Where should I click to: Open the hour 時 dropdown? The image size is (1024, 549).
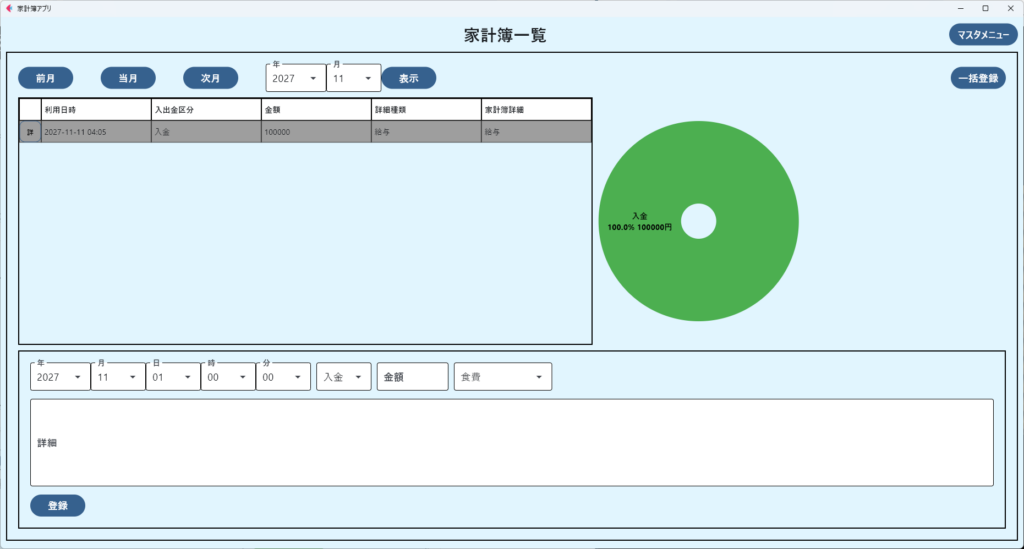click(x=227, y=377)
